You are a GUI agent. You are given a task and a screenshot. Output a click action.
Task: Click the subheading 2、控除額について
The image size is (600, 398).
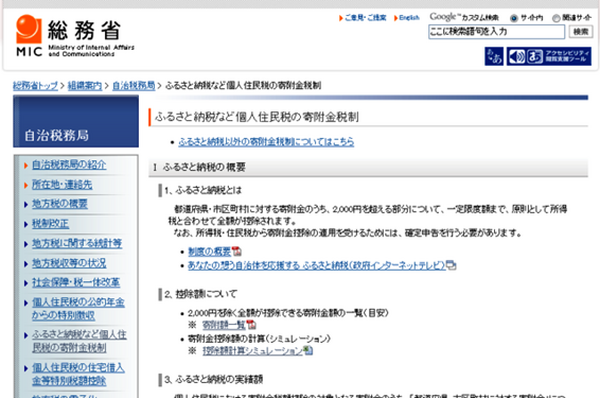pyautogui.click(x=201, y=294)
